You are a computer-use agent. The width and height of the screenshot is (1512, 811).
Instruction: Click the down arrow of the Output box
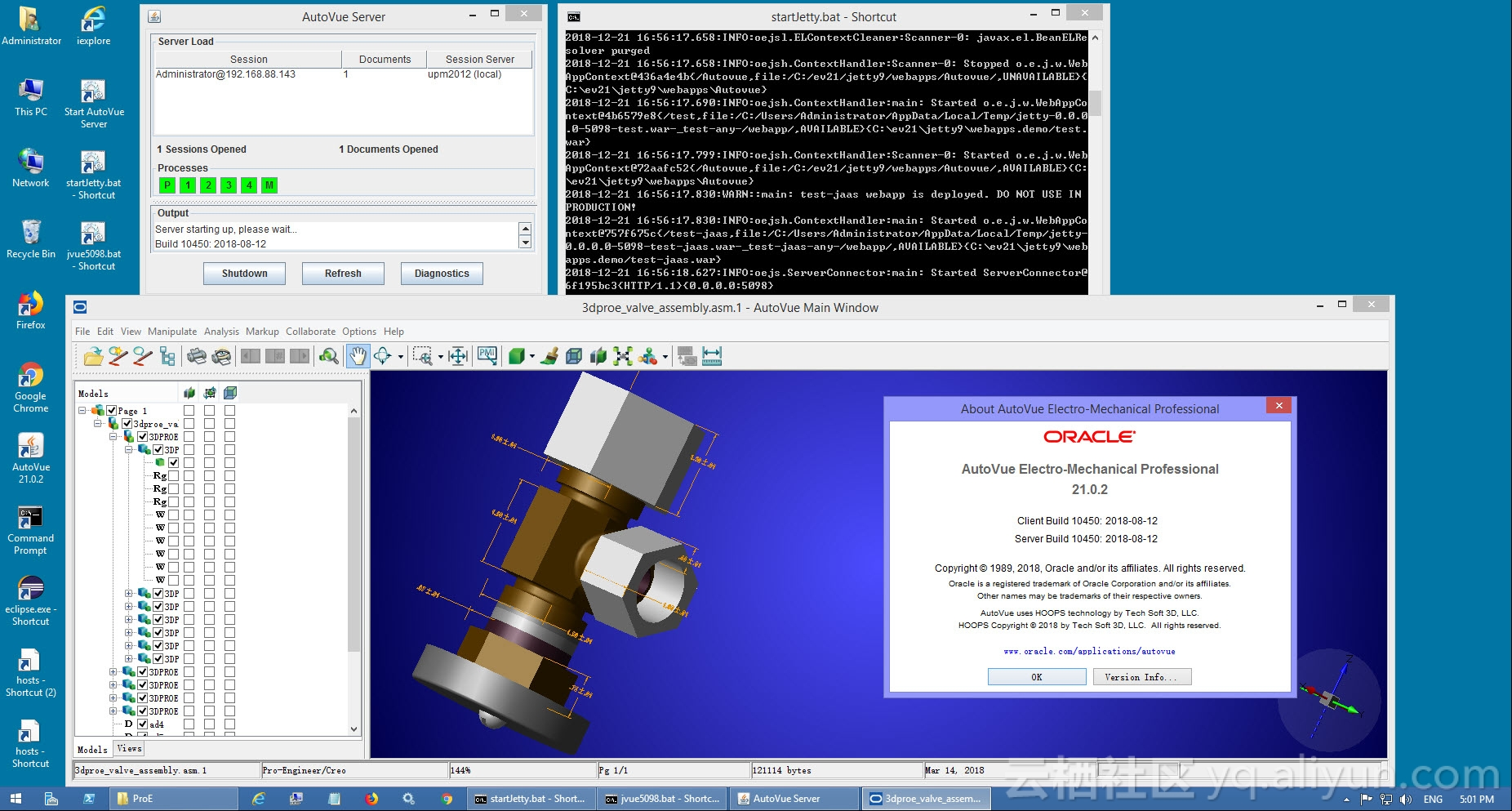(526, 243)
